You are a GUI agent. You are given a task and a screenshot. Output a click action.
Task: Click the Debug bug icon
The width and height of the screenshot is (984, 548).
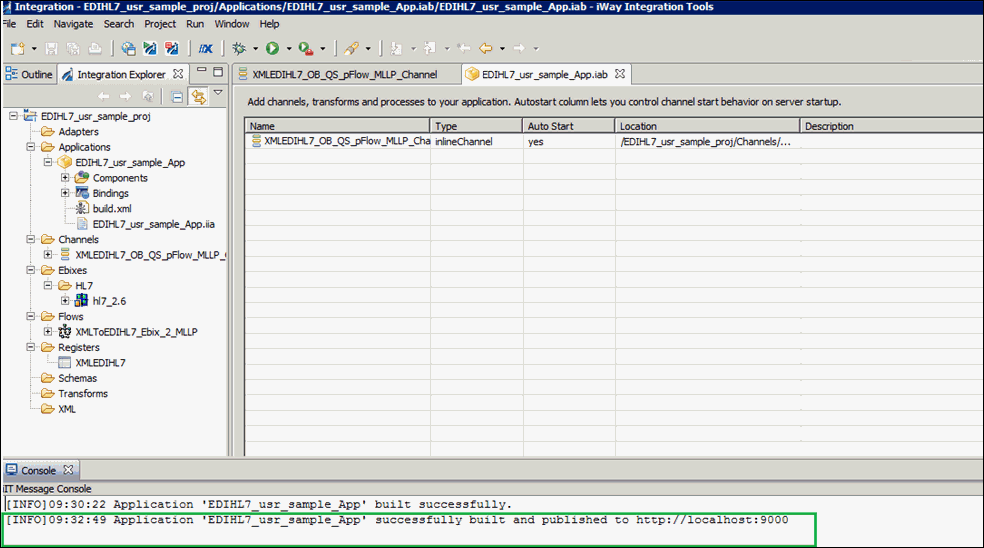239,48
